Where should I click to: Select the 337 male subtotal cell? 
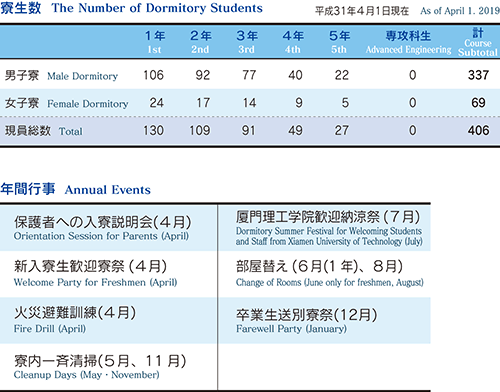(478, 75)
